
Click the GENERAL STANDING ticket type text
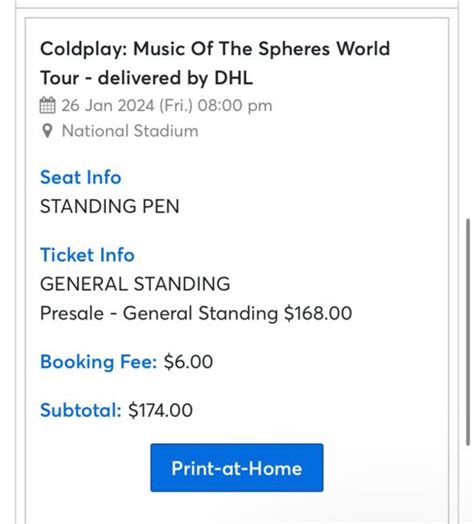point(135,284)
